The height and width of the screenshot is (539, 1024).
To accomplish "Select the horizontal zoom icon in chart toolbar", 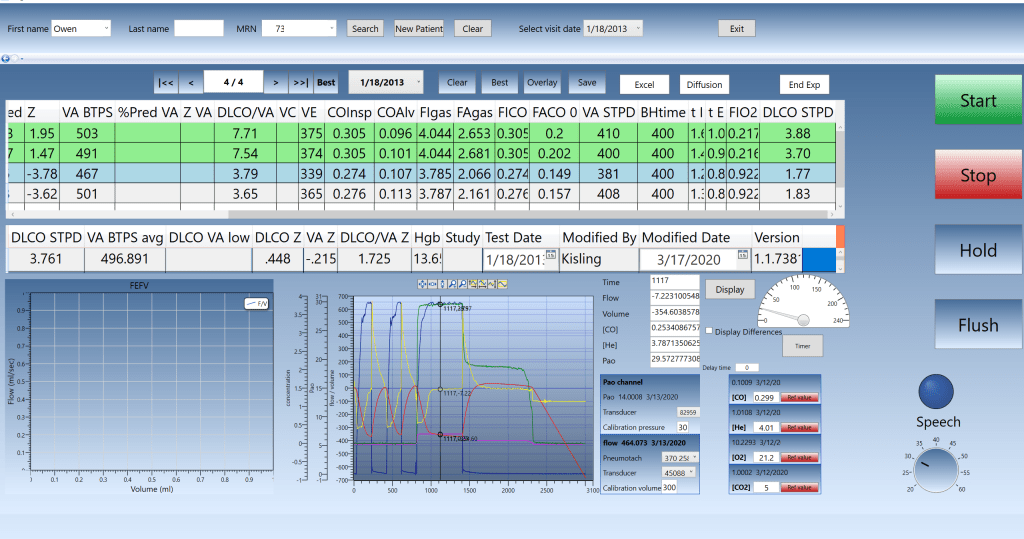I will click(433, 285).
